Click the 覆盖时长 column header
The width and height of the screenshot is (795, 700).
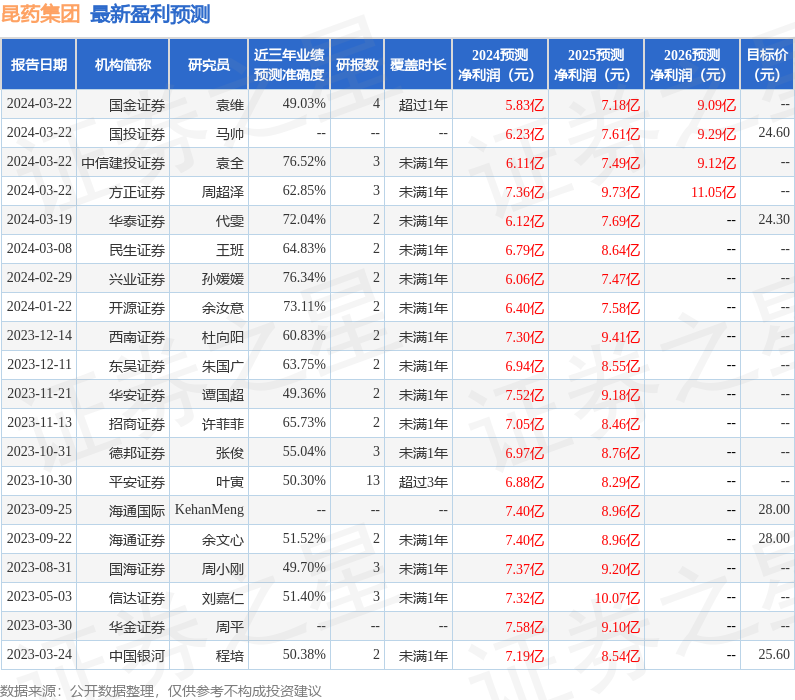tap(418, 64)
